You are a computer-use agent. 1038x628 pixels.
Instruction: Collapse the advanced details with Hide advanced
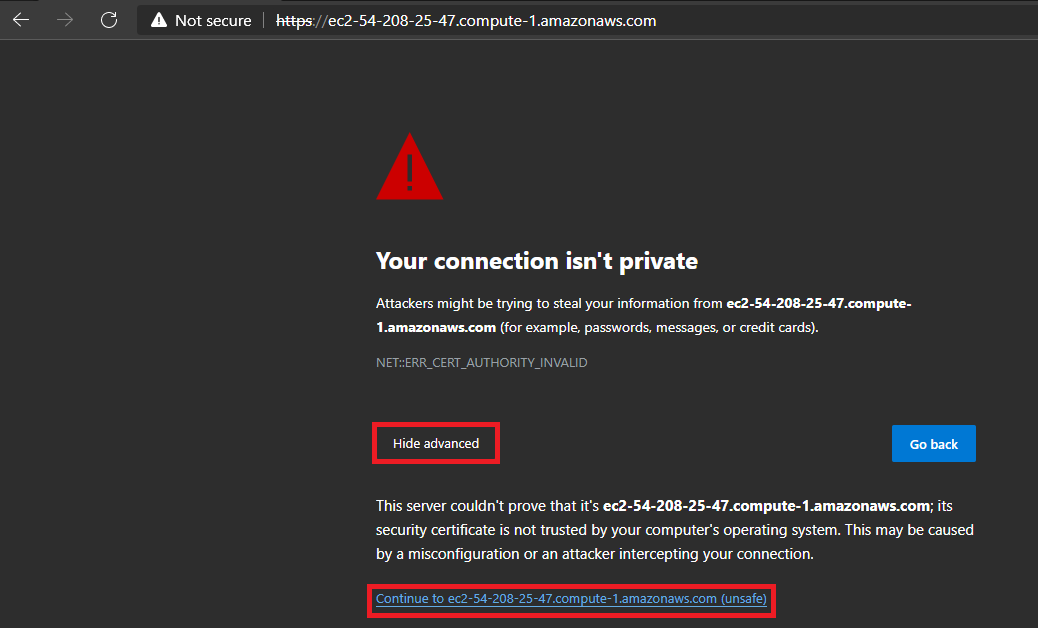(435, 443)
